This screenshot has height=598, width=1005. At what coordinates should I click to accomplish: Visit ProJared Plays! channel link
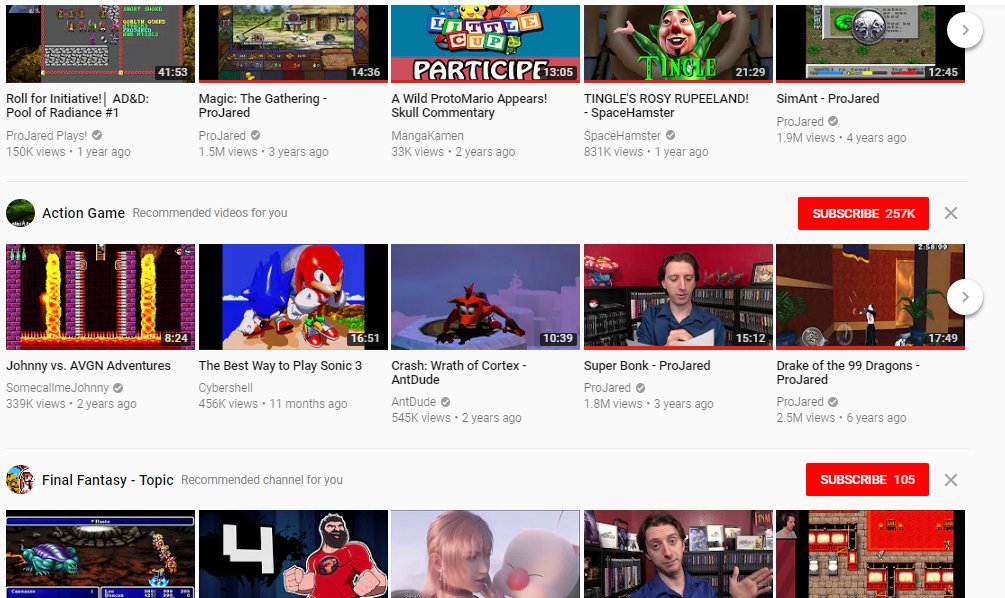[47, 135]
